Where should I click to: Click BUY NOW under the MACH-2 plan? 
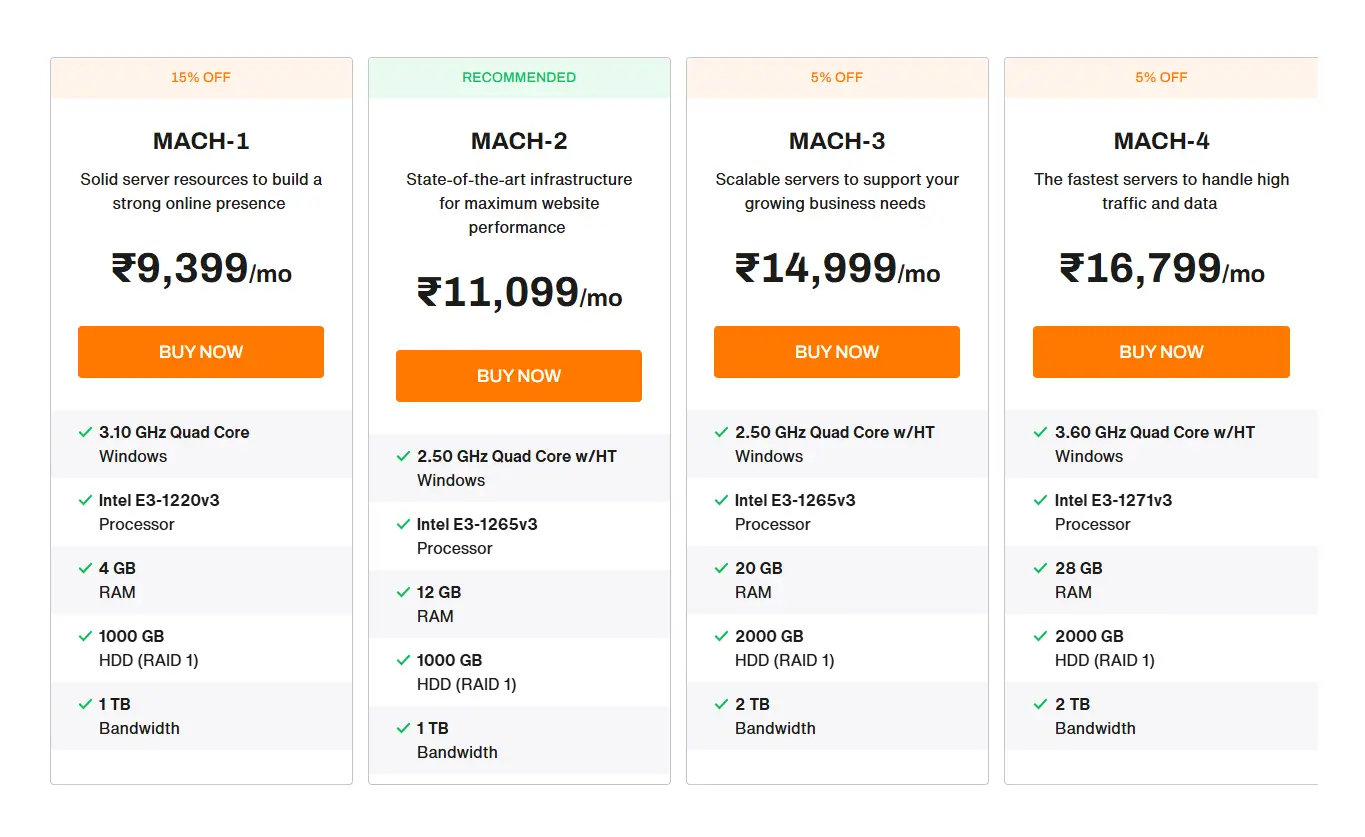coord(518,375)
